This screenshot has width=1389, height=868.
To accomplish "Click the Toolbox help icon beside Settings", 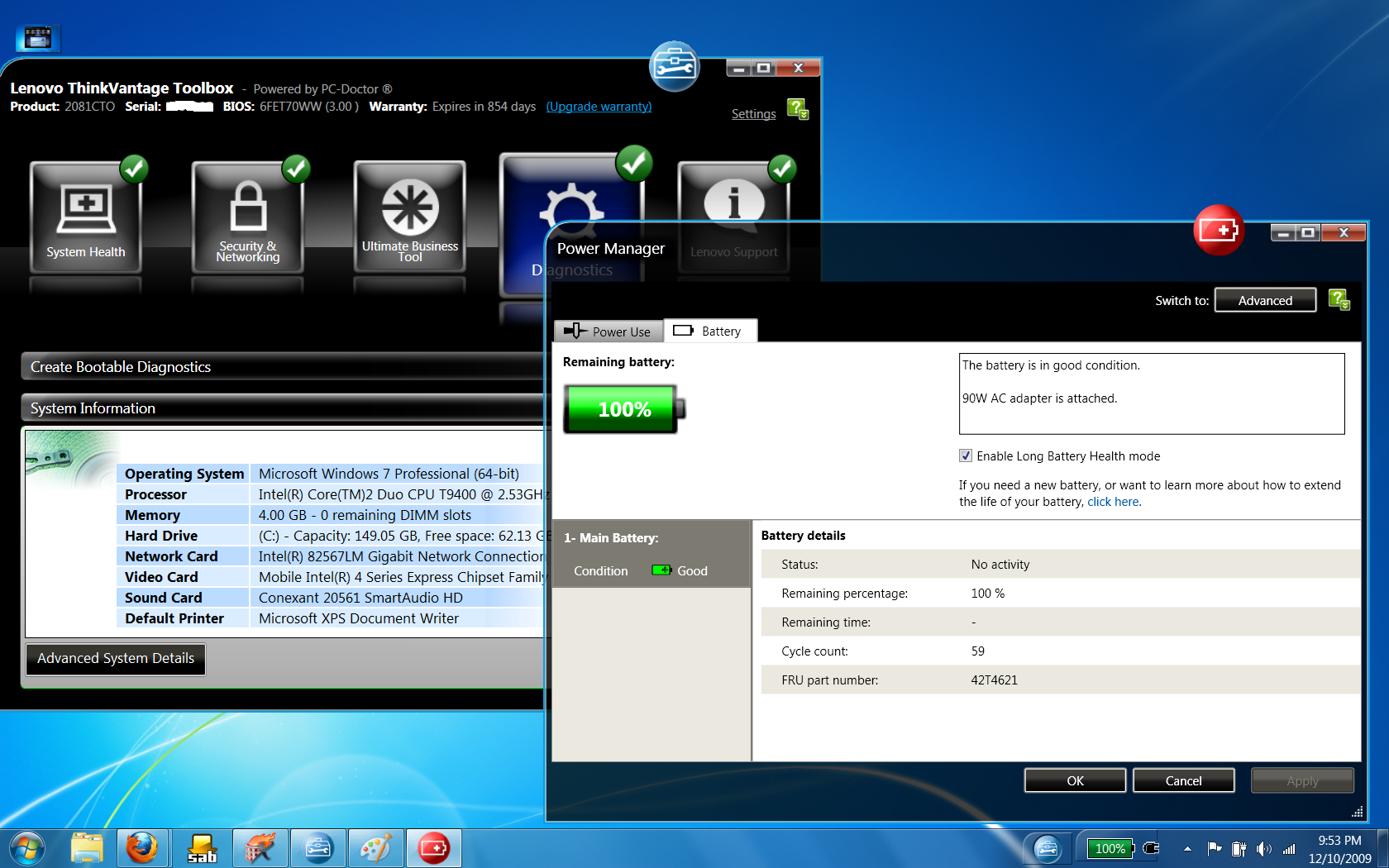I will [798, 109].
